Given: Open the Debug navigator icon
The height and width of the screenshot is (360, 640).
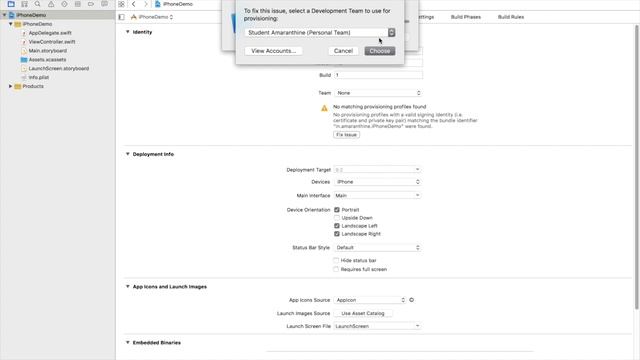Looking at the screenshot, I should tap(78, 4).
